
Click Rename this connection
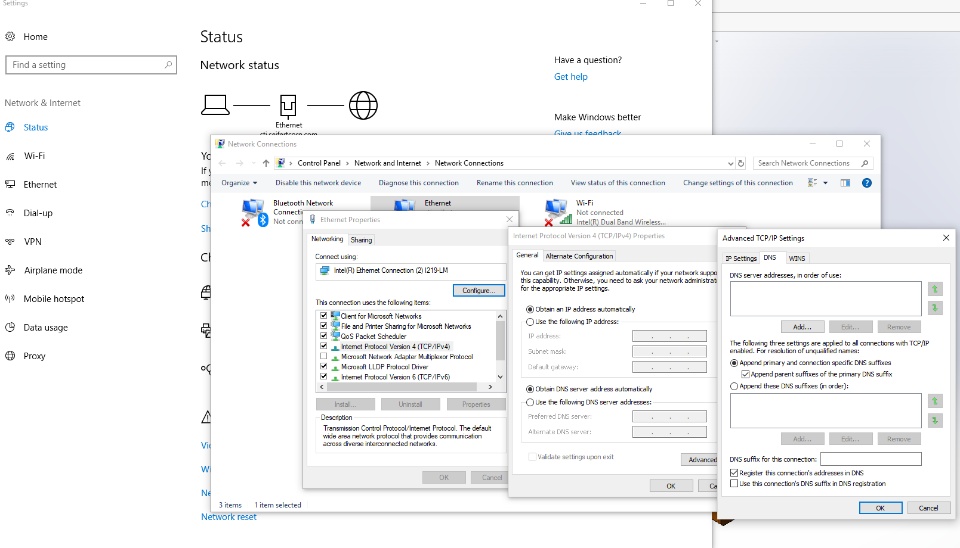pyautogui.click(x=514, y=182)
